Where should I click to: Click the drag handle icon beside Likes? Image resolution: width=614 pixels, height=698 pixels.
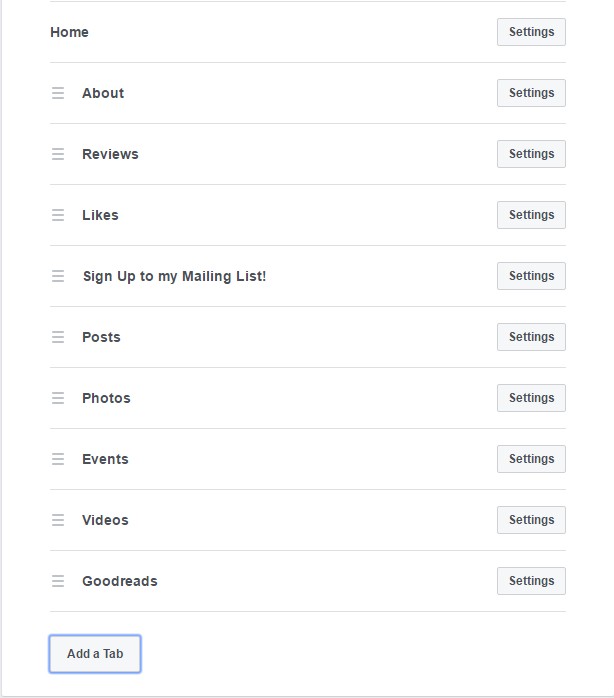point(58,215)
